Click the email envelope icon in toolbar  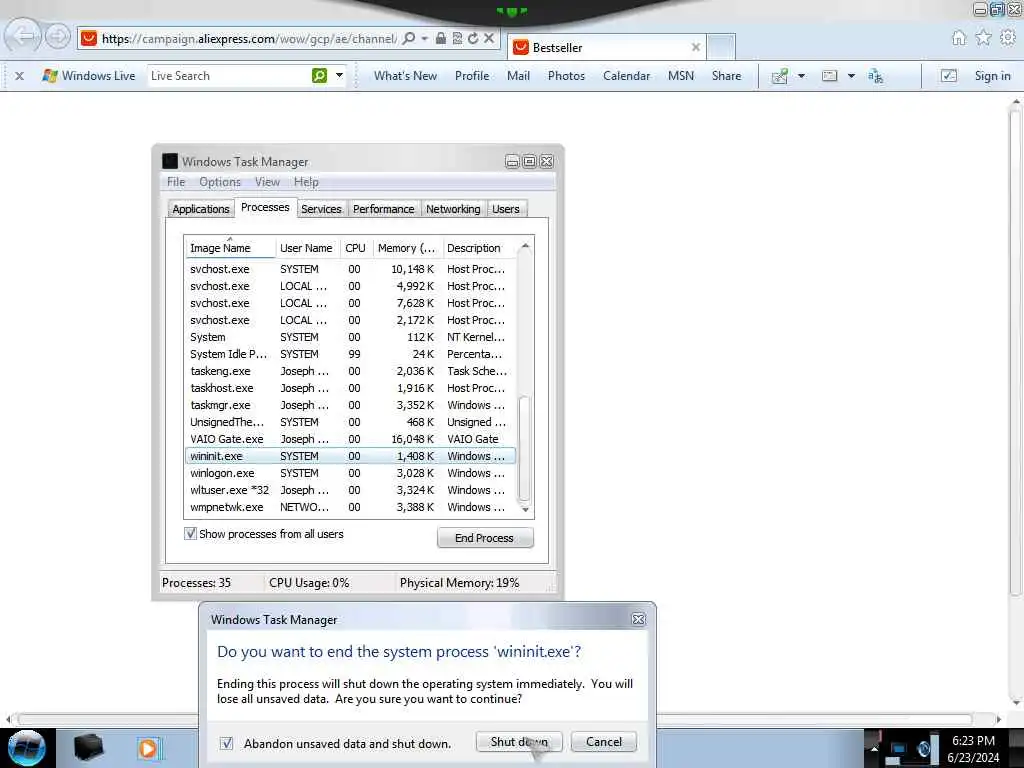tap(829, 76)
